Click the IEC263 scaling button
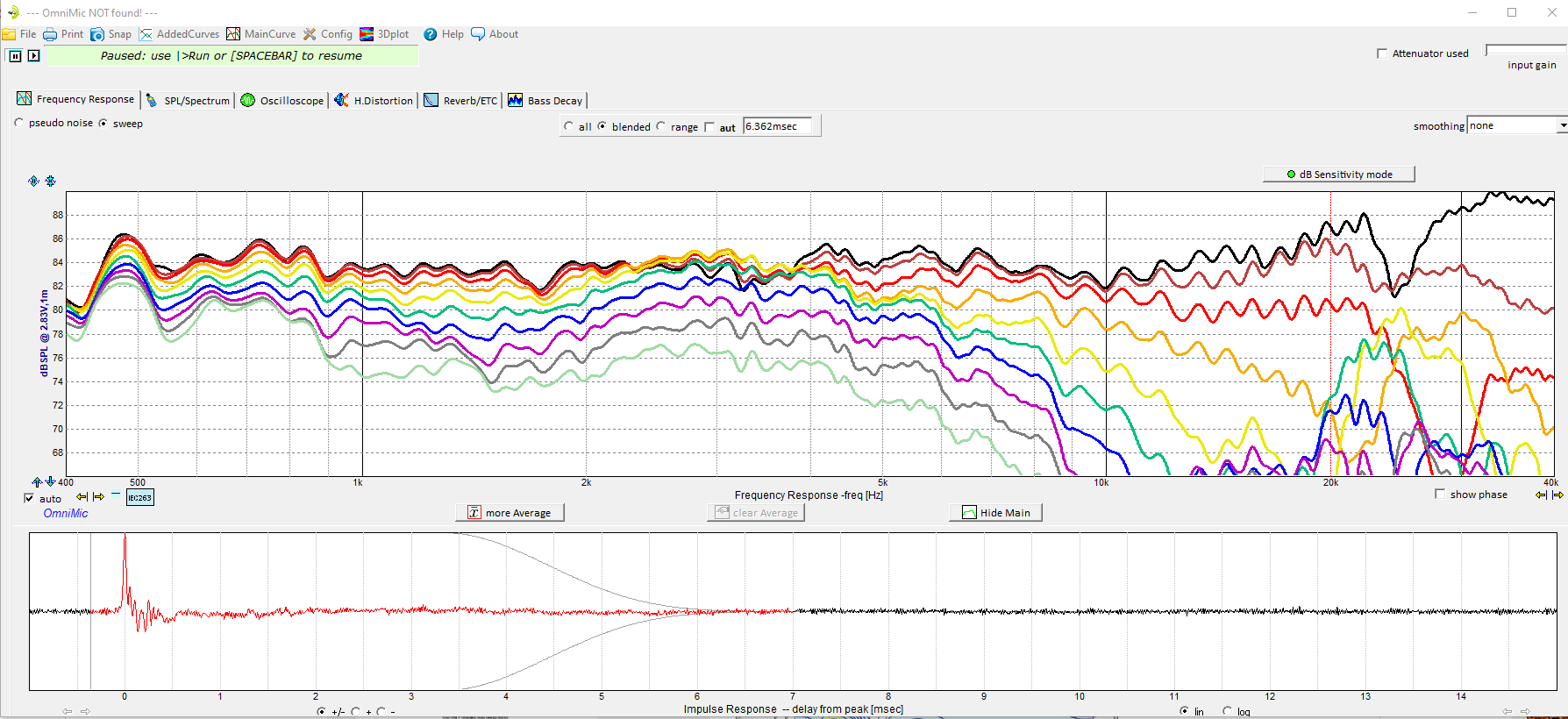This screenshot has width=1568, height=719. pos(139,498)
